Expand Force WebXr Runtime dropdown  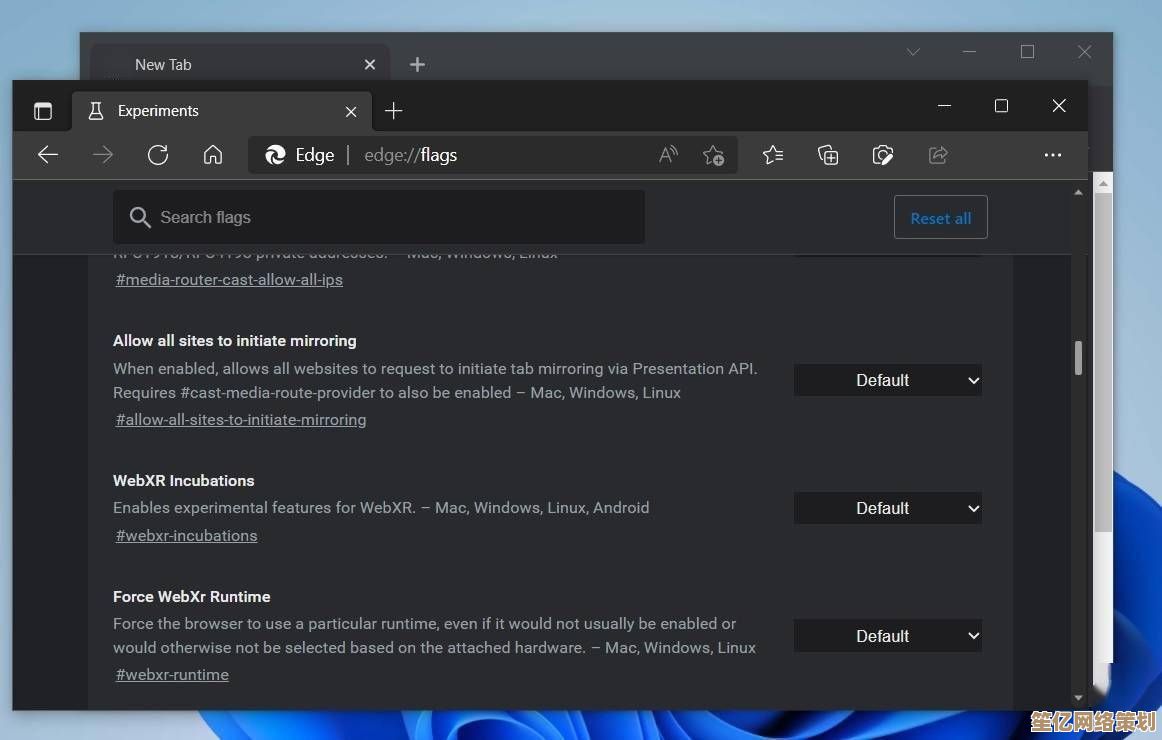pyautogui.click(x=887, y=636)
